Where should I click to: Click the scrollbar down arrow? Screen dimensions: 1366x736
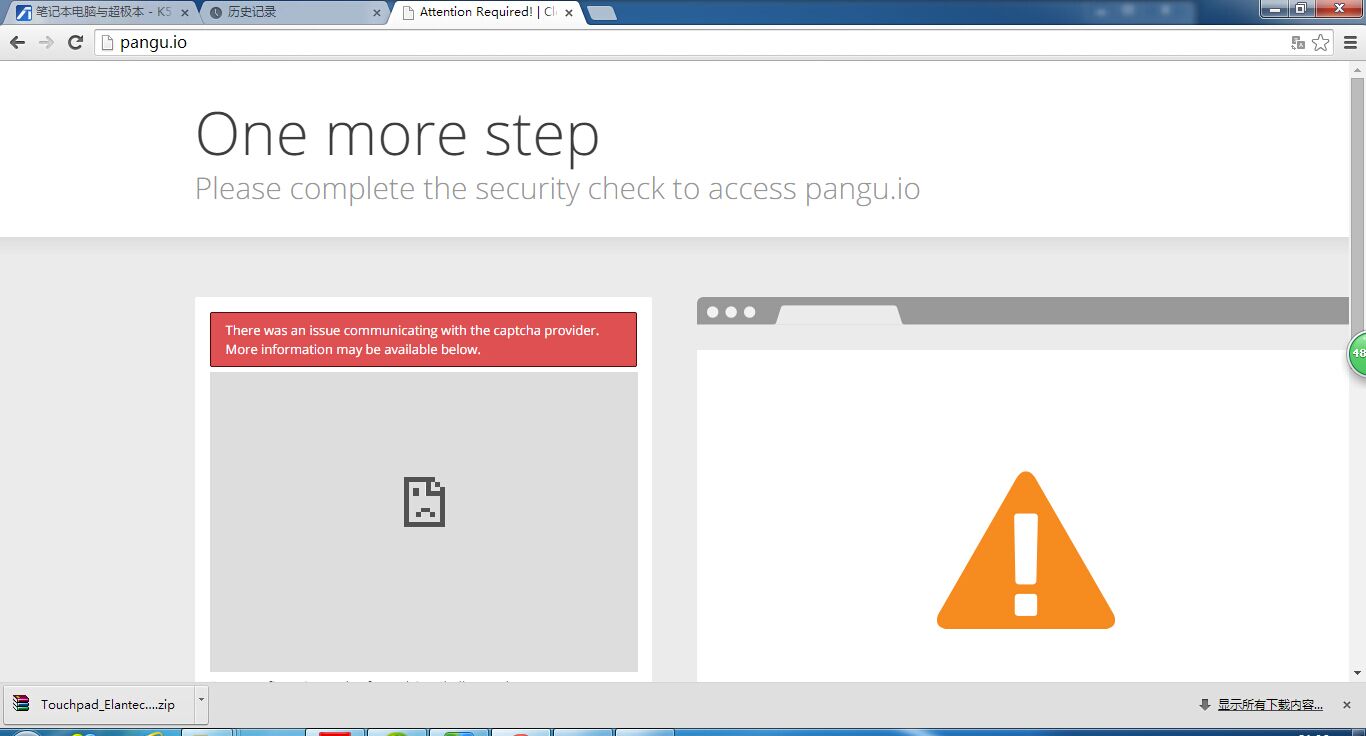[x=1357, y=673]
